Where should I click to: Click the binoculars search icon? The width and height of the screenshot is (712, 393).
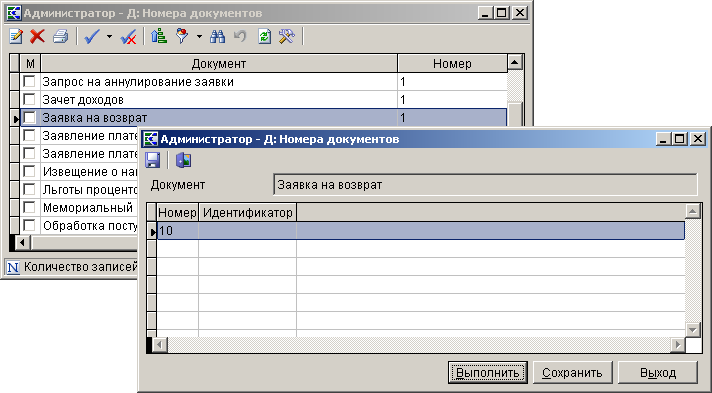pos(218,36)
